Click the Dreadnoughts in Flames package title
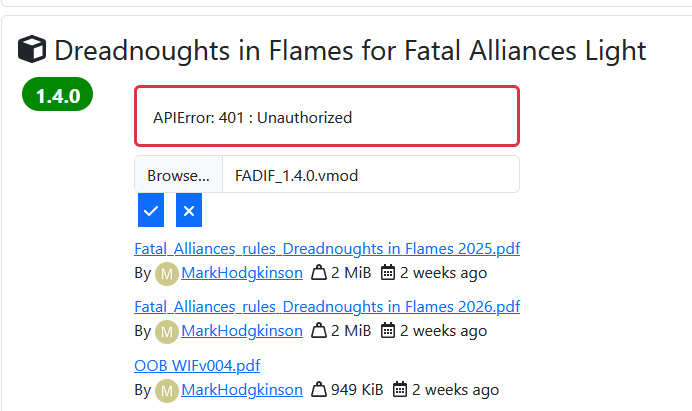This screenshot has width=692, height=411. click(x=350, y=49)
